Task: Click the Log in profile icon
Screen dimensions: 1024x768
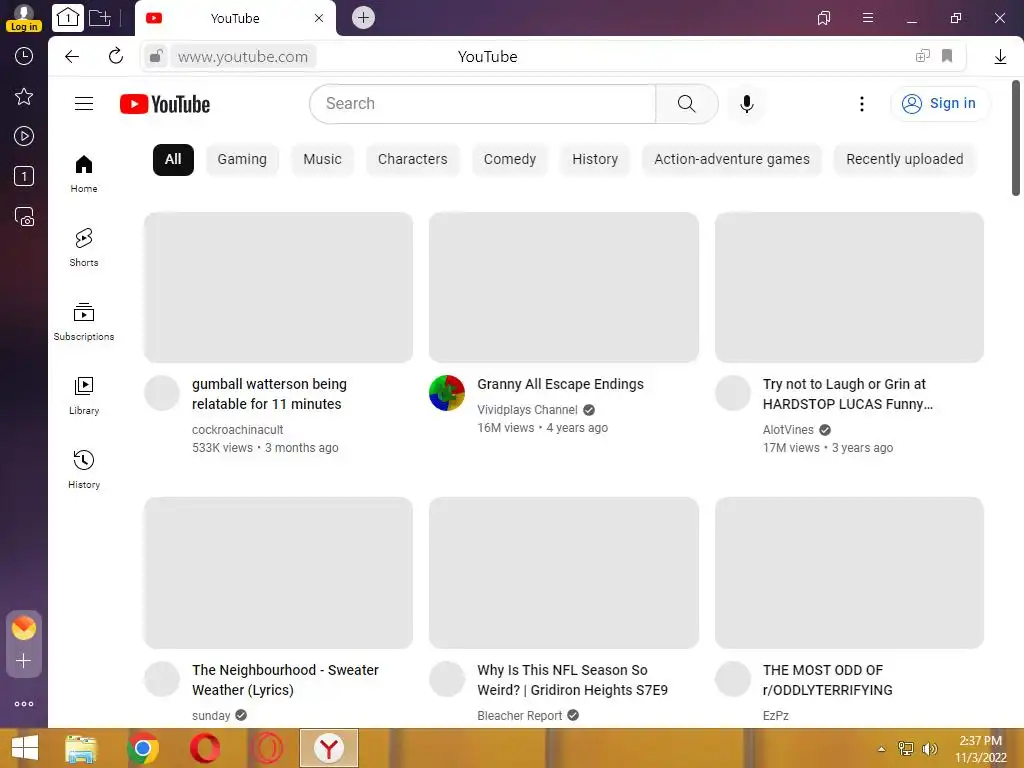Action: click(x=24, y=18)
